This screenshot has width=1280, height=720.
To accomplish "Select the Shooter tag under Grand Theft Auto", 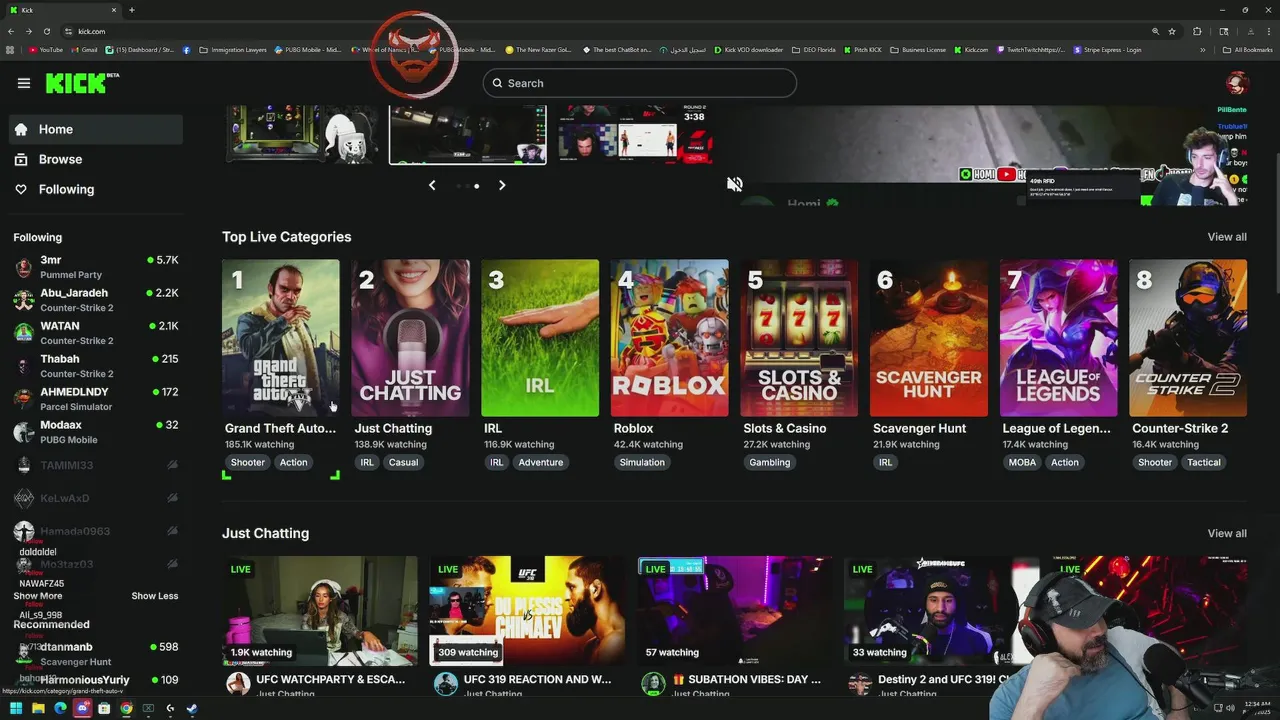I will 248,462.
